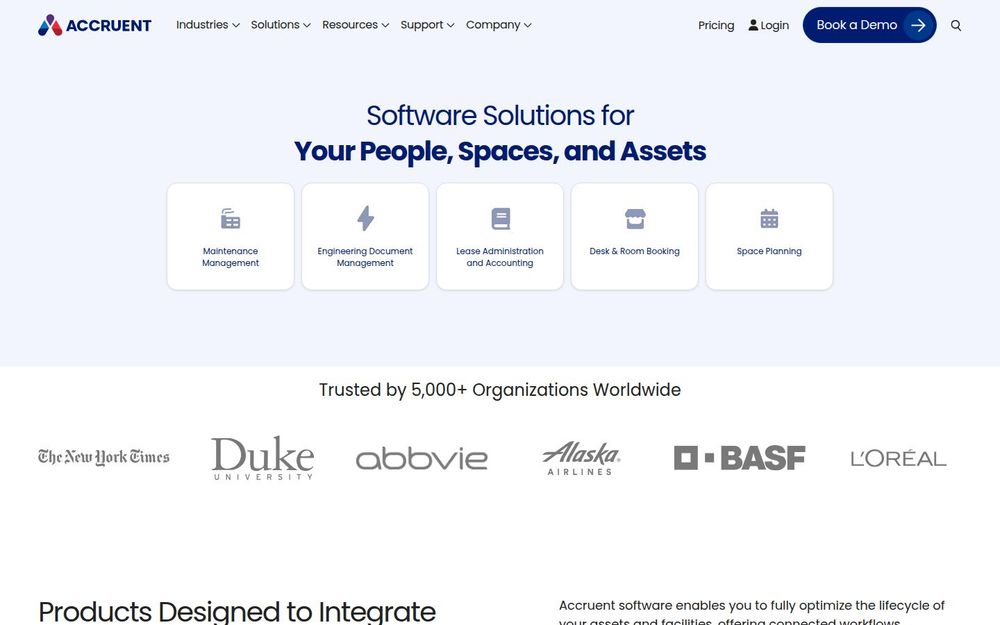
Task: Expand the Industries menu chevron
Action: 236,26
